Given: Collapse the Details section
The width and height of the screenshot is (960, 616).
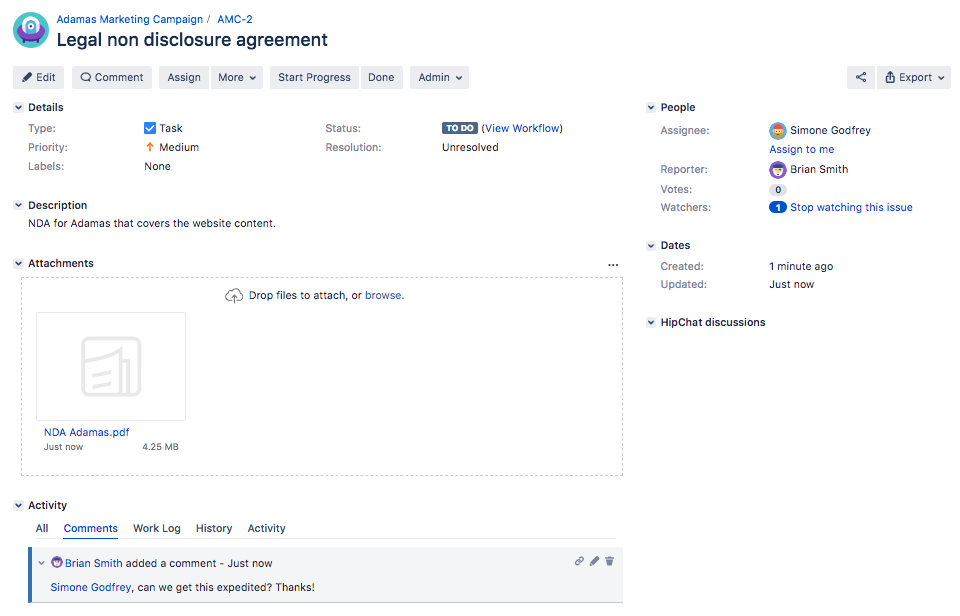Looking at the screenshot, I should [18, 107].
